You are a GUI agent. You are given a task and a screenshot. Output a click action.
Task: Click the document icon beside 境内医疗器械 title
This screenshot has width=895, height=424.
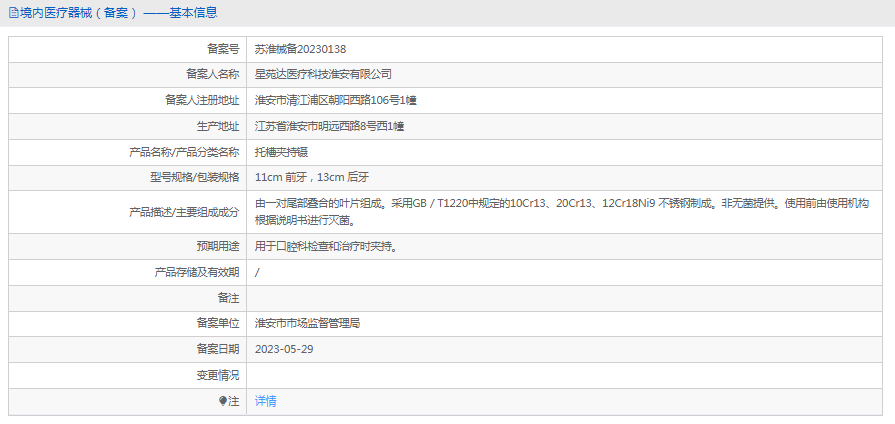13,13
